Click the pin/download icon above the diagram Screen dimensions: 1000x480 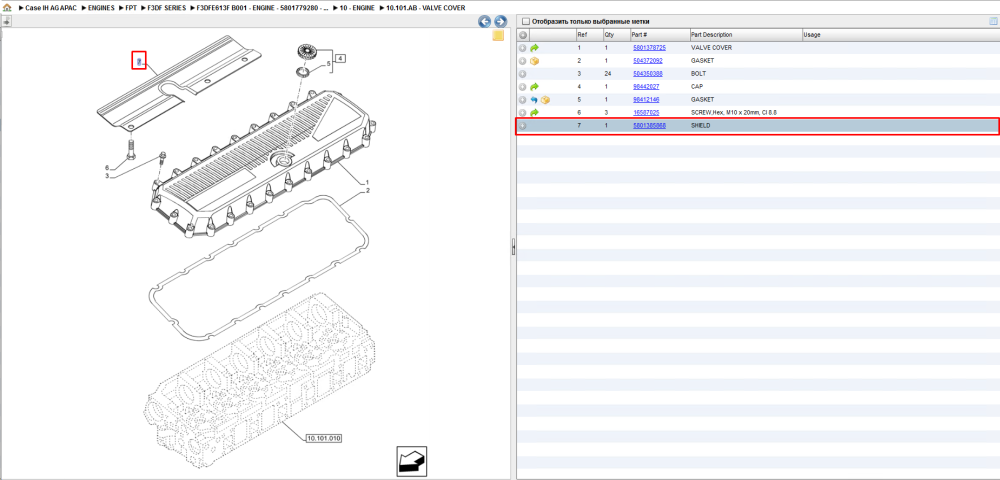point(6,22)
